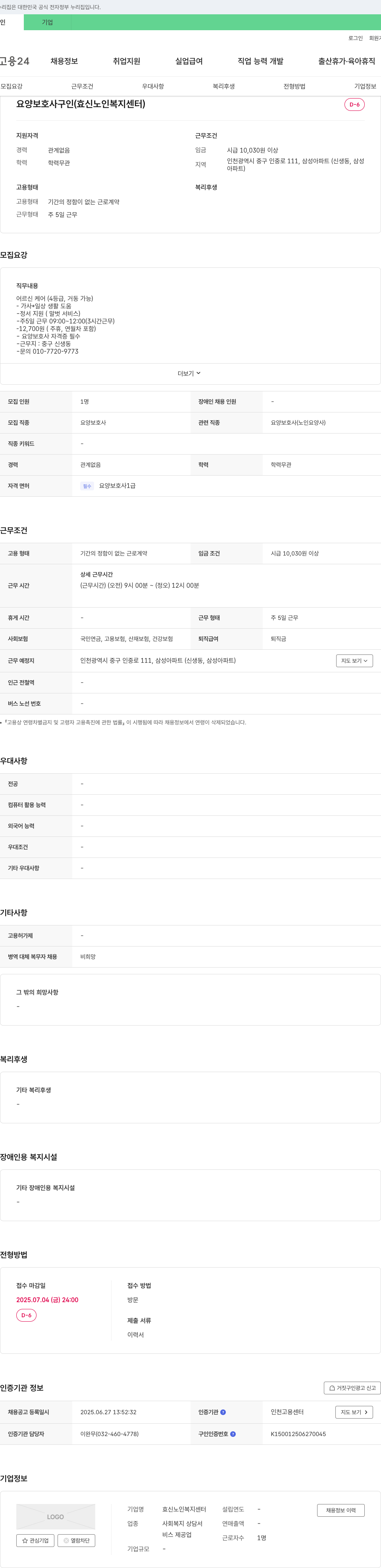Click registration date 2025.06.27 13:52:32

click(x=108, y=1411)
